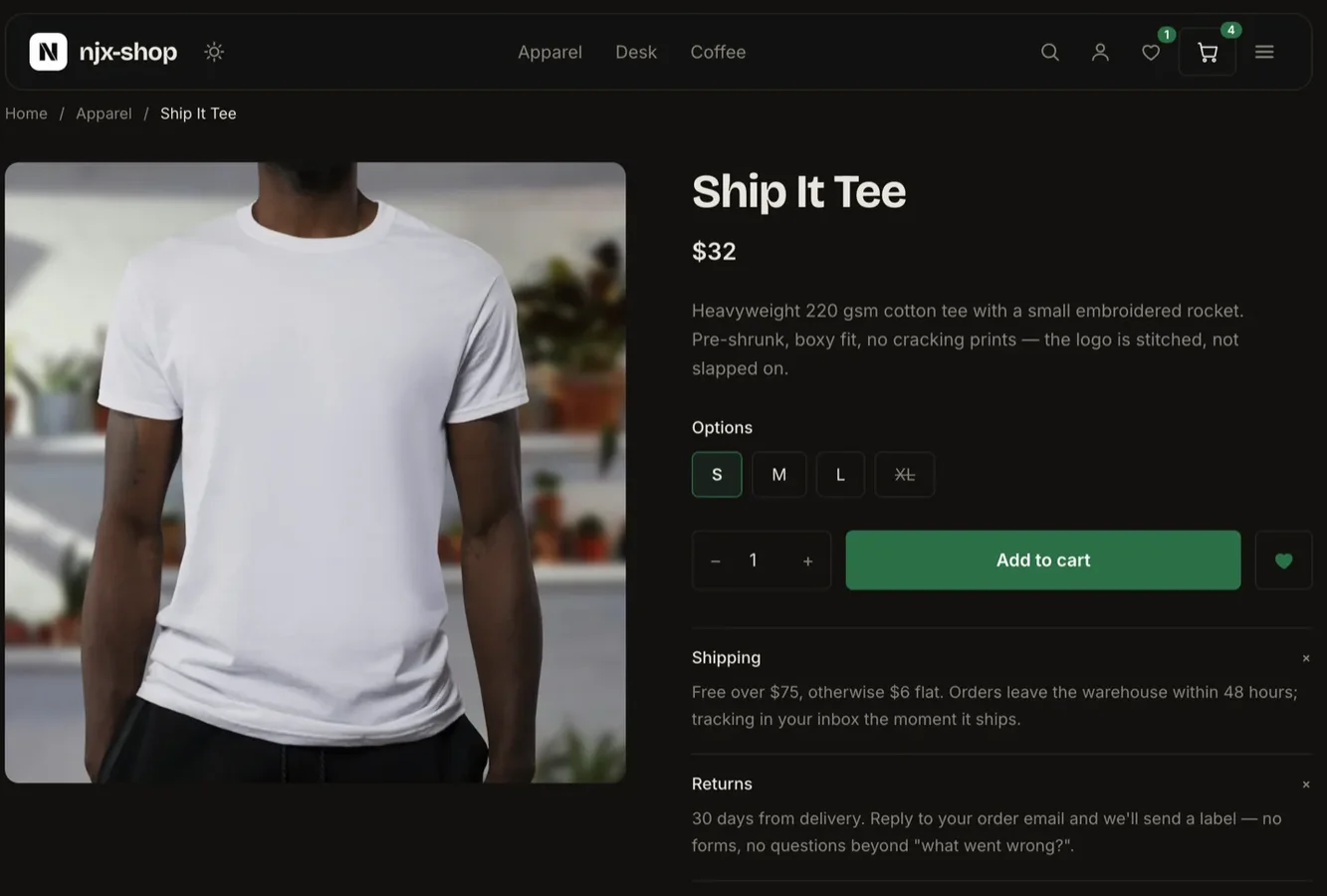Open wishlist heart icon in header
The width and height of the screenshot is (1327, 896).
pos(1151,52)
